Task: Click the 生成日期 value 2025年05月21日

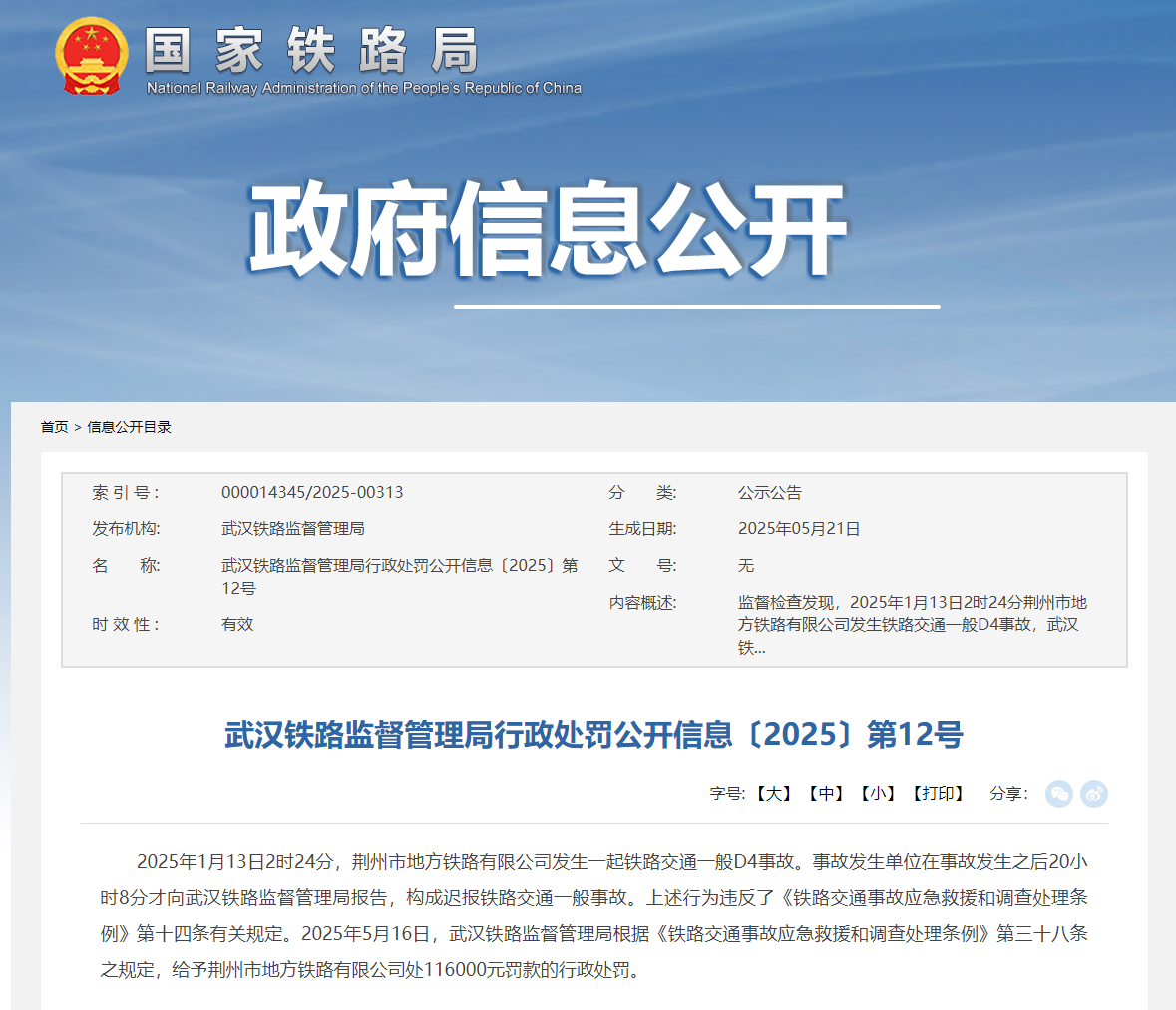Action: click(799, 529)
